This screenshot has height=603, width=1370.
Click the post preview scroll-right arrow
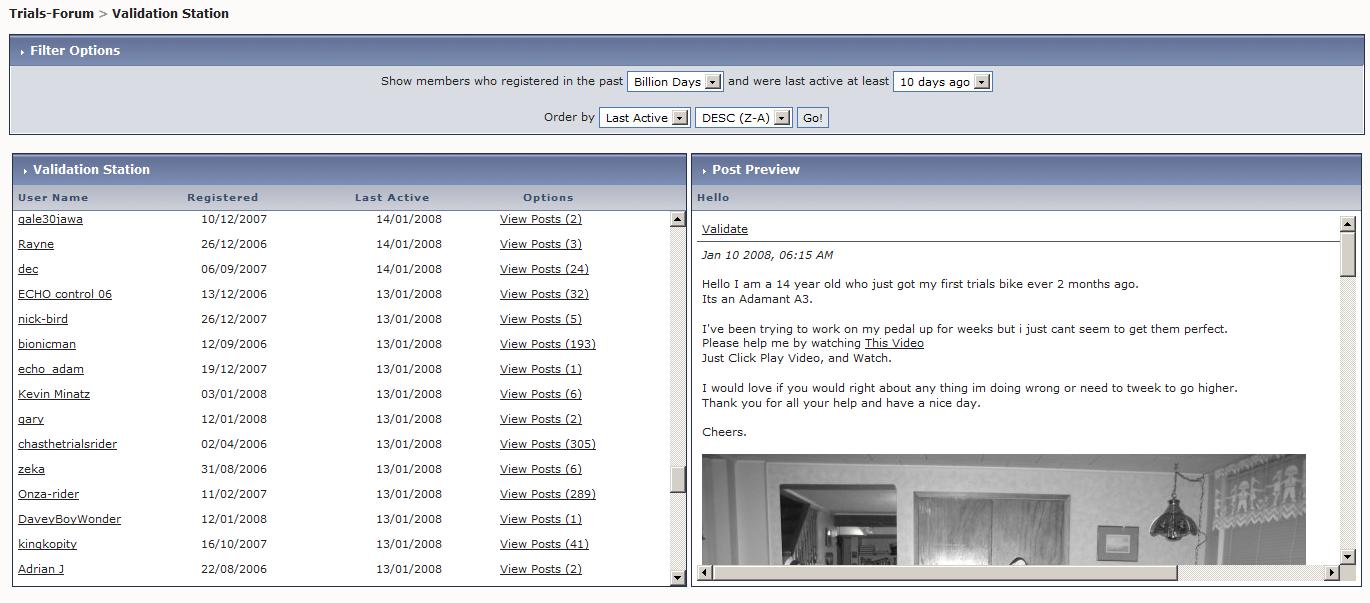coord(1331,572)
